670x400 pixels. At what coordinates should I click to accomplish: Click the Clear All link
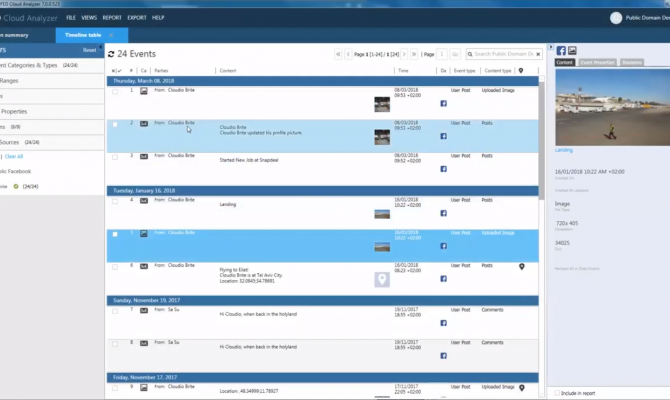pos(14,156)
